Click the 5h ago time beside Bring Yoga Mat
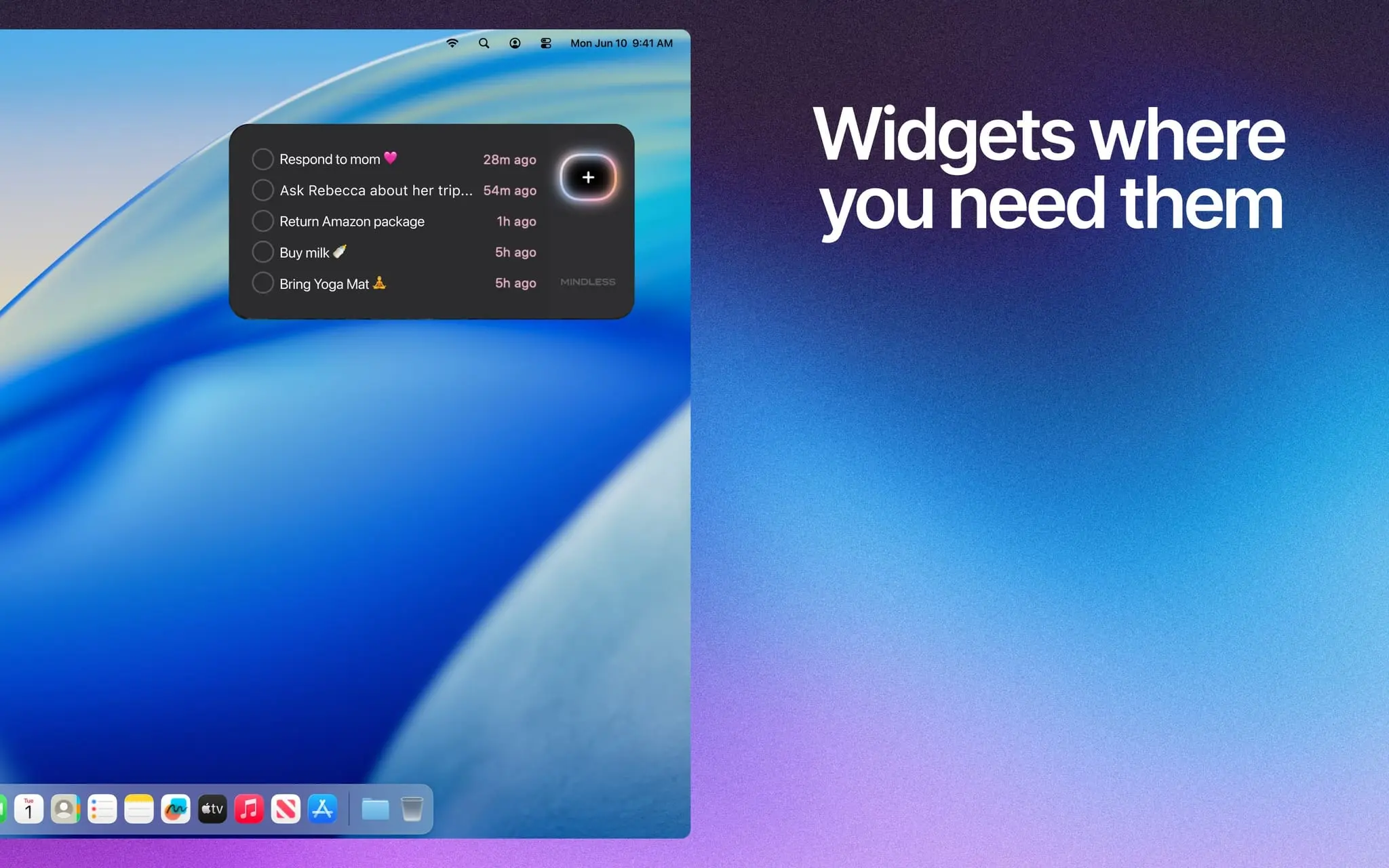This screenshot has height=868, width=1389. point(515,283)
